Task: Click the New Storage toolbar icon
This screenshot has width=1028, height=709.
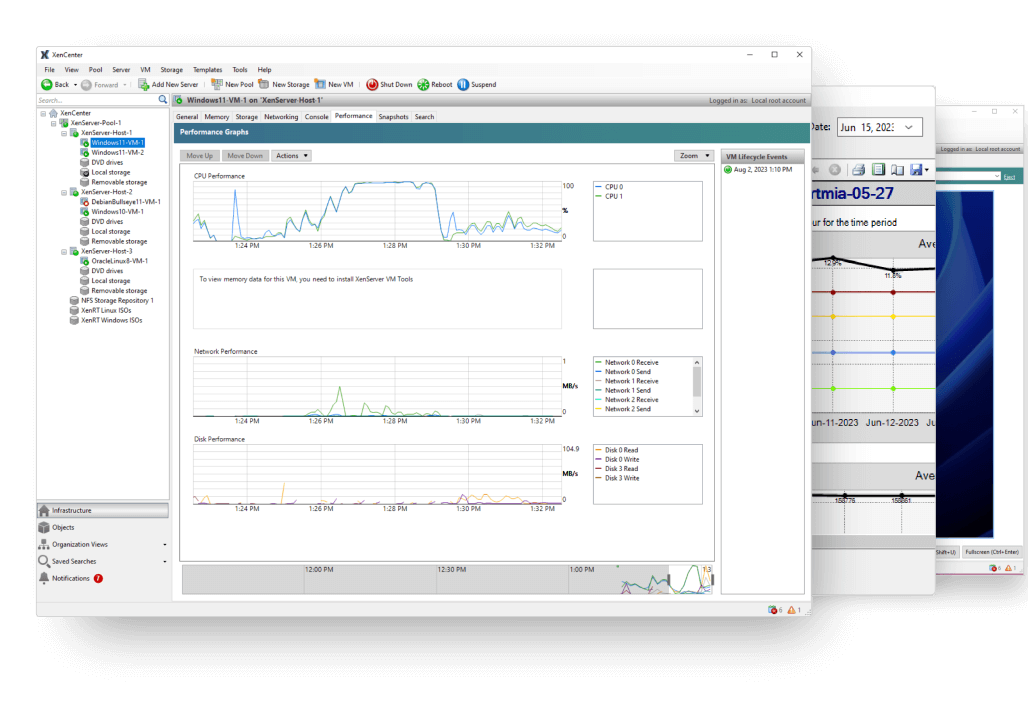Action: coord(264,85)
